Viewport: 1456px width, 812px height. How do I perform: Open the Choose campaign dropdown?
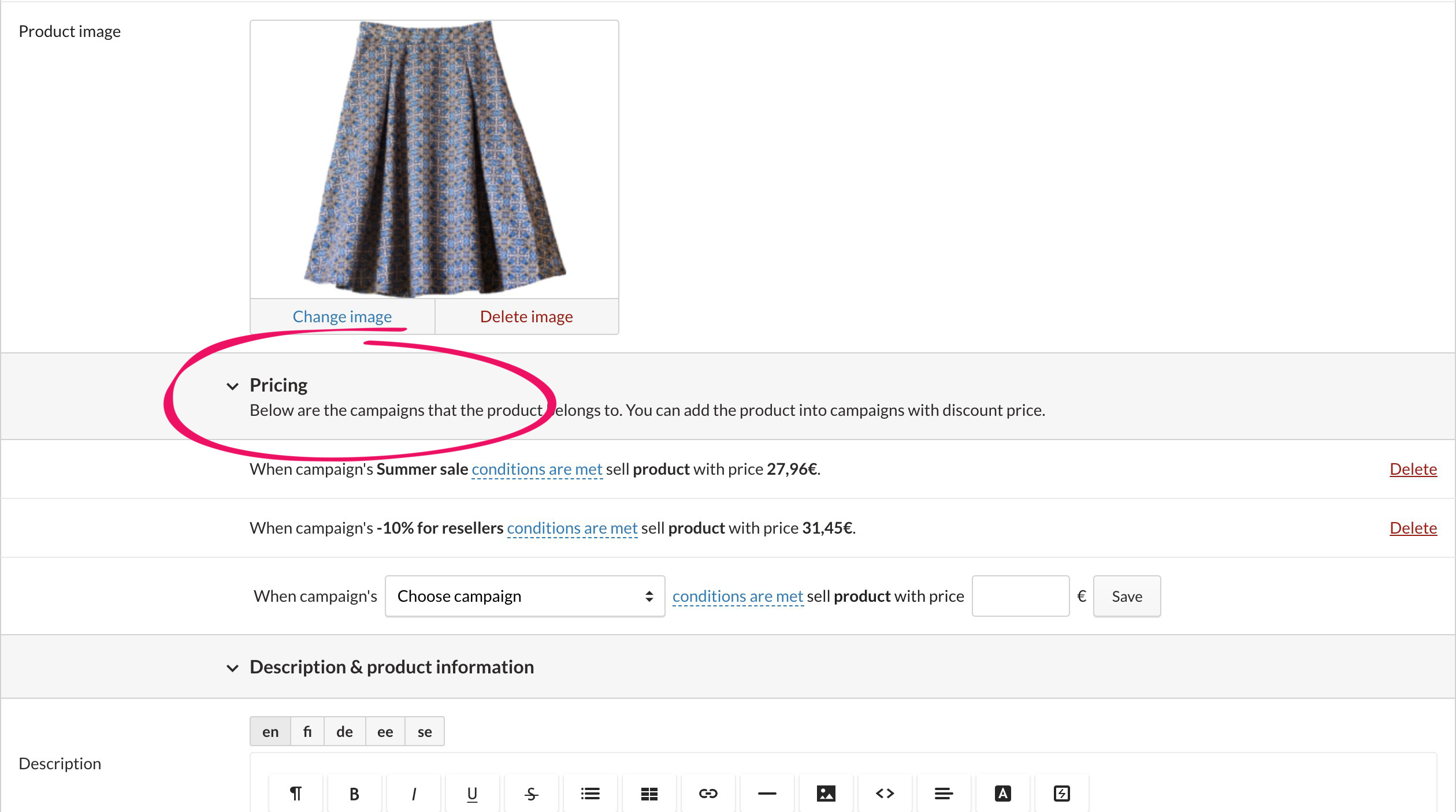click(x=525, y=596)
